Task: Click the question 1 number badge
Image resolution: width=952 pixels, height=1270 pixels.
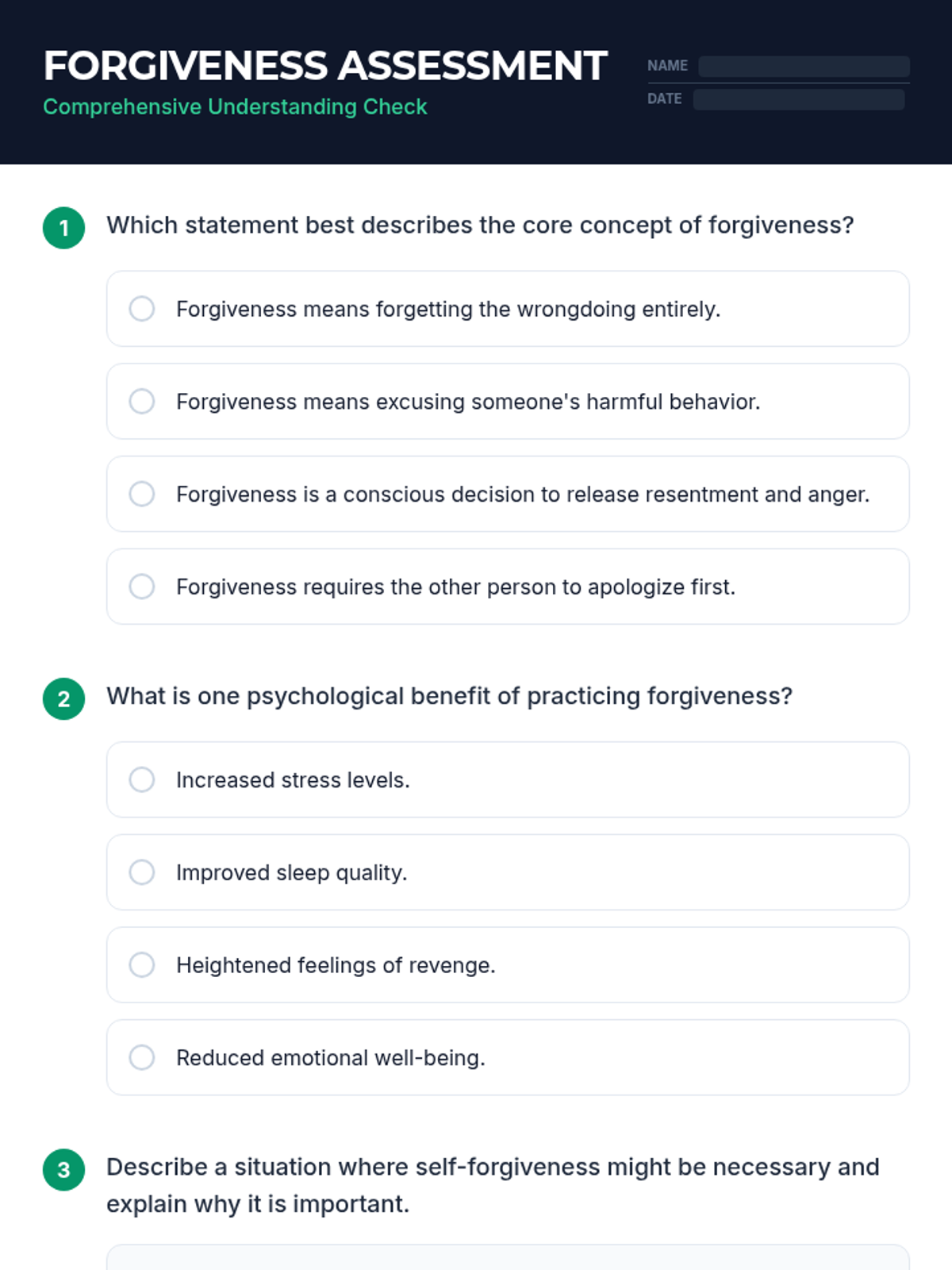Action: point(64,228)
